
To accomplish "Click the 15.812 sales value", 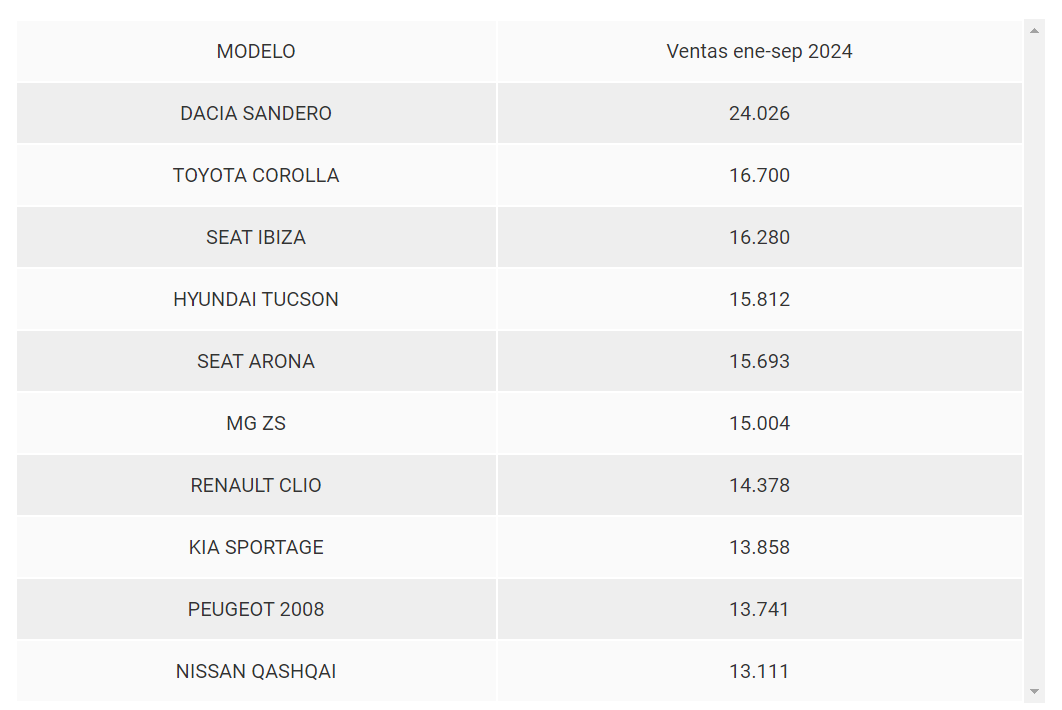I will click(x=759, y=299).
